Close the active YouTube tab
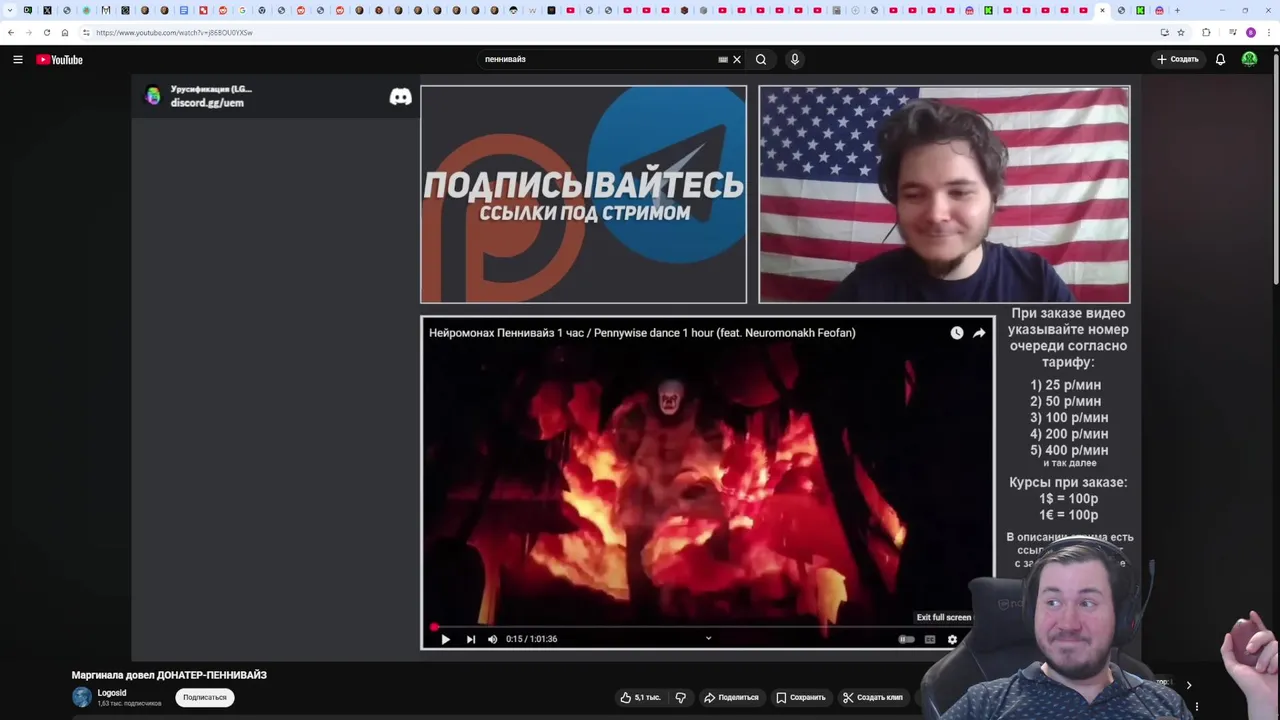This screenshot has height=720, width=1280. coord(1102,10)
